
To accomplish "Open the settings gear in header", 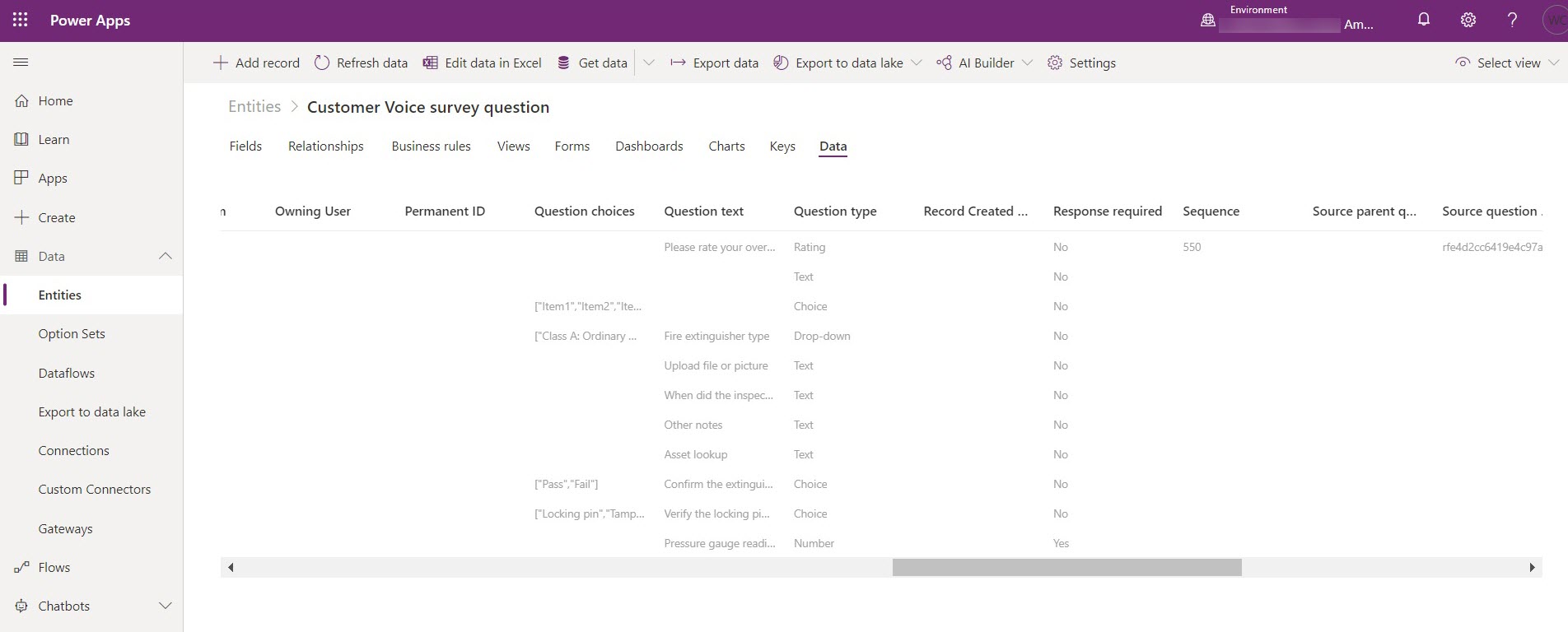I will pos(1468,21).
